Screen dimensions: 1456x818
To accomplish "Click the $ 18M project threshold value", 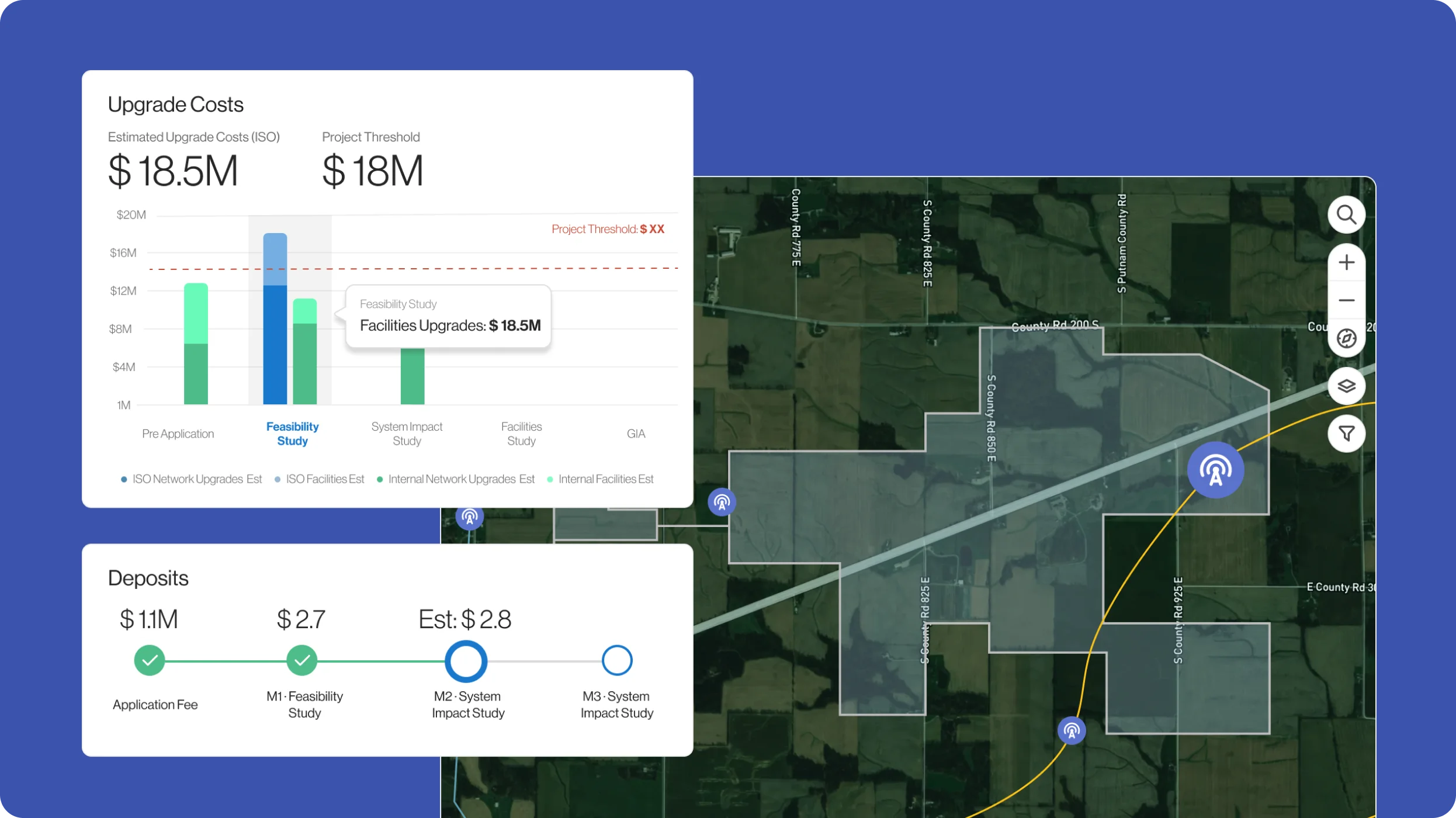I will 372,171.
